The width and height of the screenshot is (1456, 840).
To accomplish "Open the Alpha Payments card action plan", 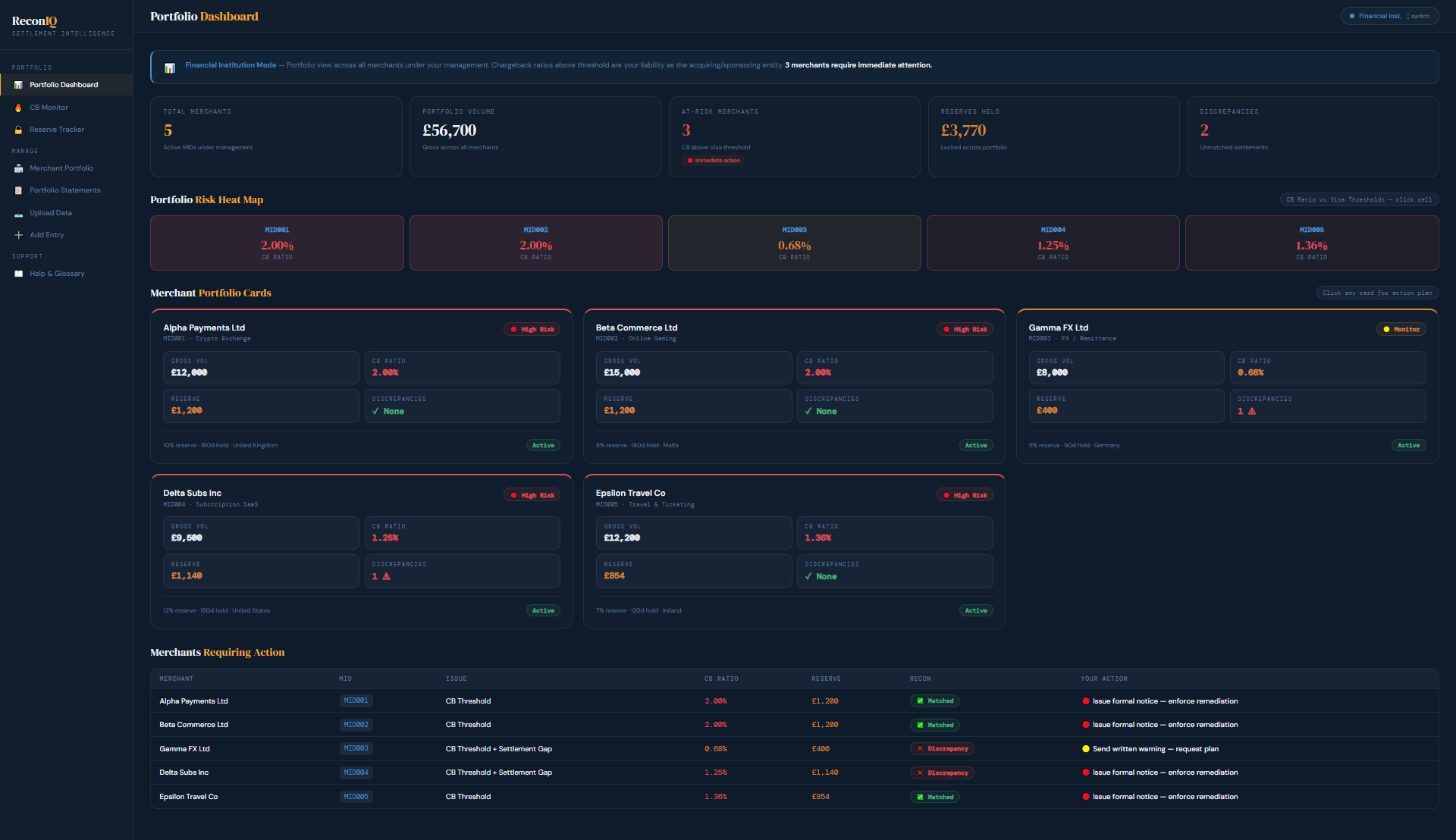I will point(361,387).
